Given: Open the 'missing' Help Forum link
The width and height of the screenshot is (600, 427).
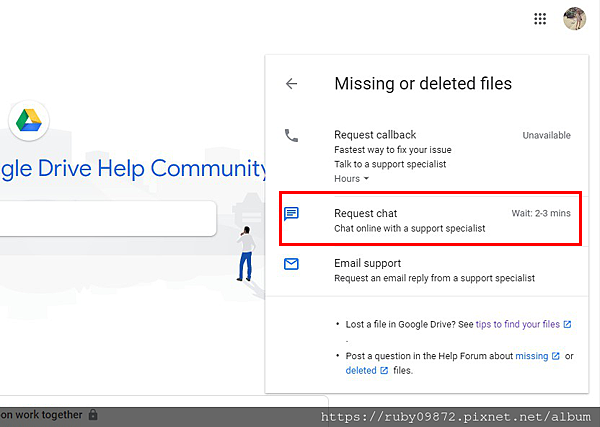Looking at the screenshot, I should pos(532,356).
